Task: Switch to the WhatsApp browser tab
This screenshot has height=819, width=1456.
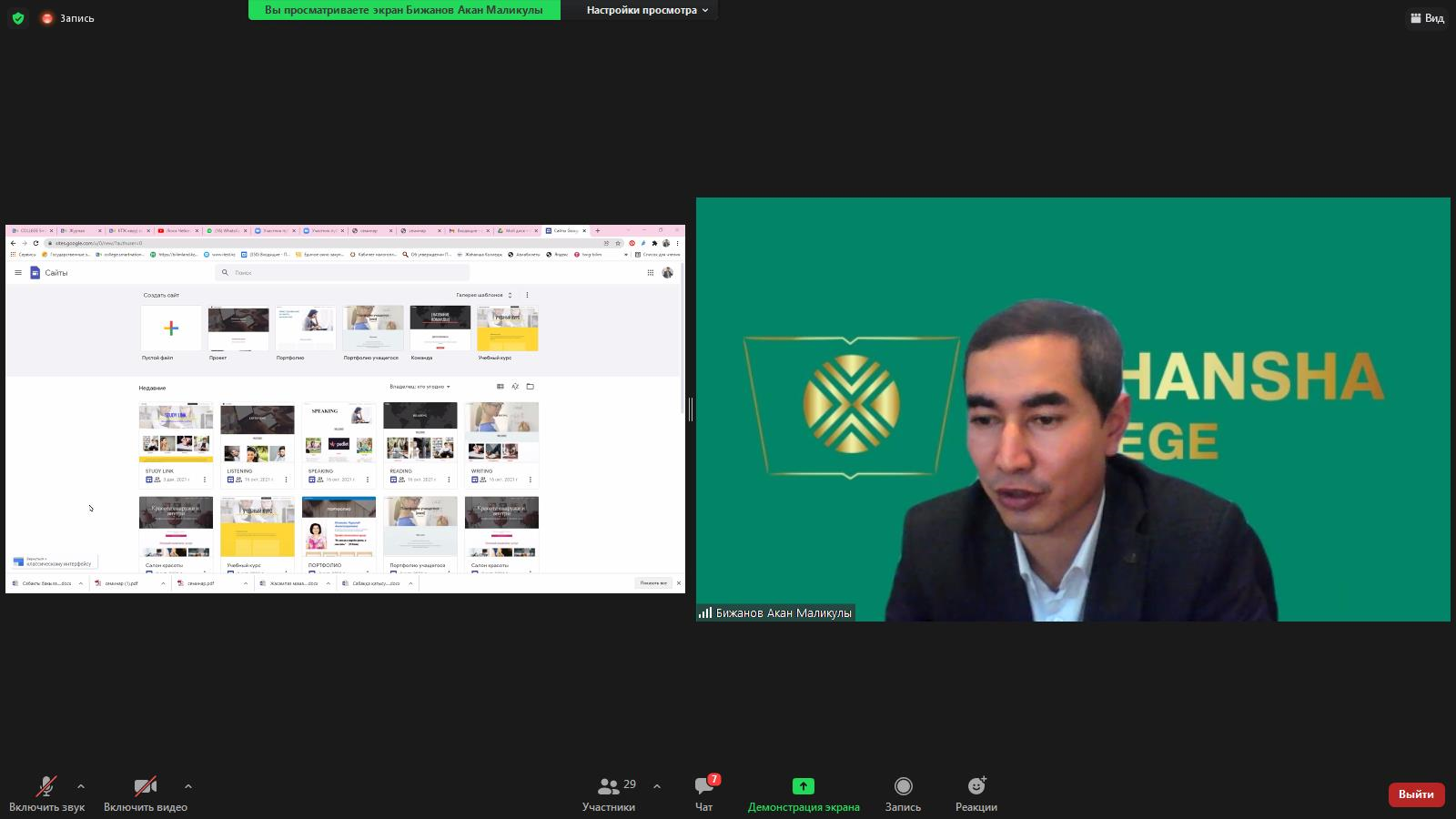Action: tap(227, 230)
